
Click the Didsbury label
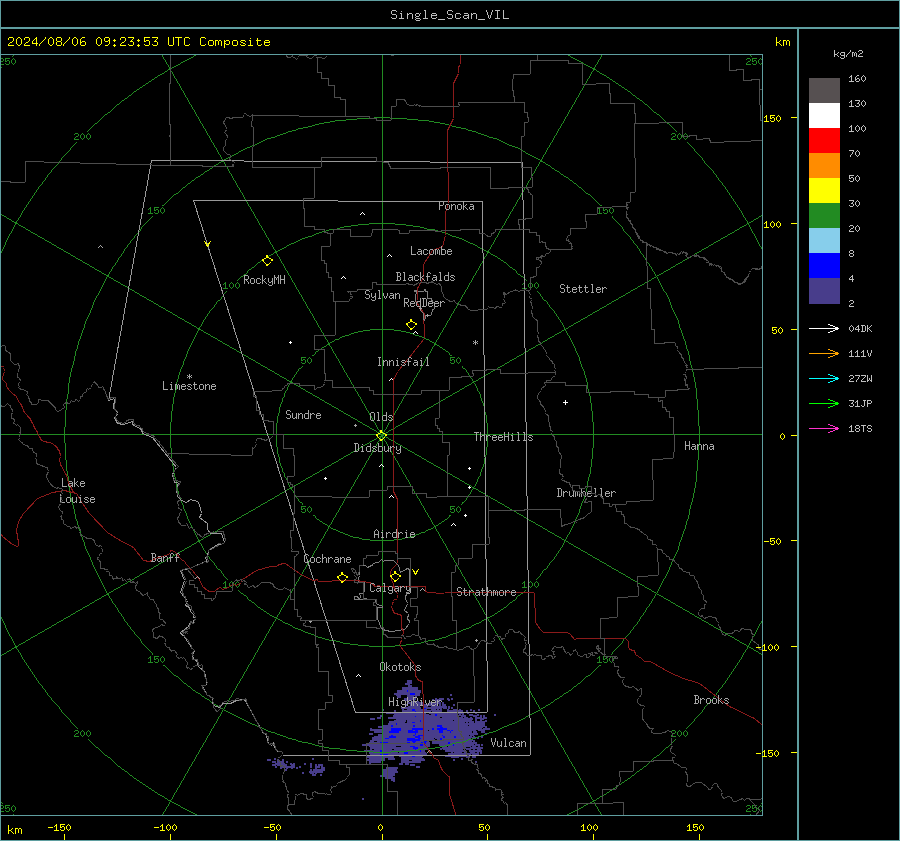377,448
